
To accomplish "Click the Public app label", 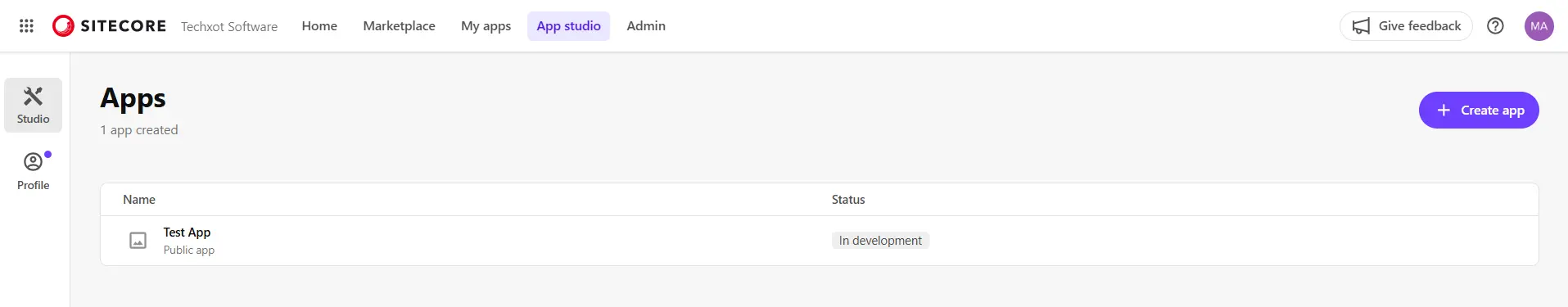I will pyautogui.click(x=189, y=251).
